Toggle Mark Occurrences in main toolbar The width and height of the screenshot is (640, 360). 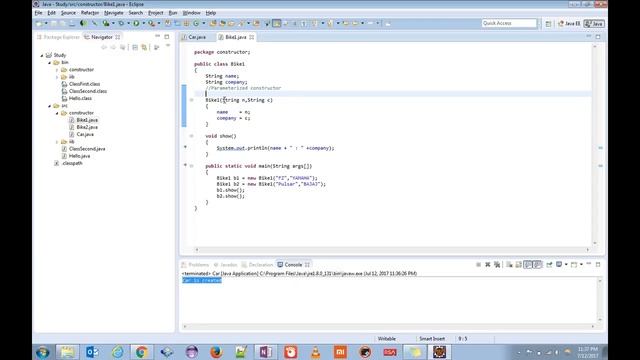277,24
